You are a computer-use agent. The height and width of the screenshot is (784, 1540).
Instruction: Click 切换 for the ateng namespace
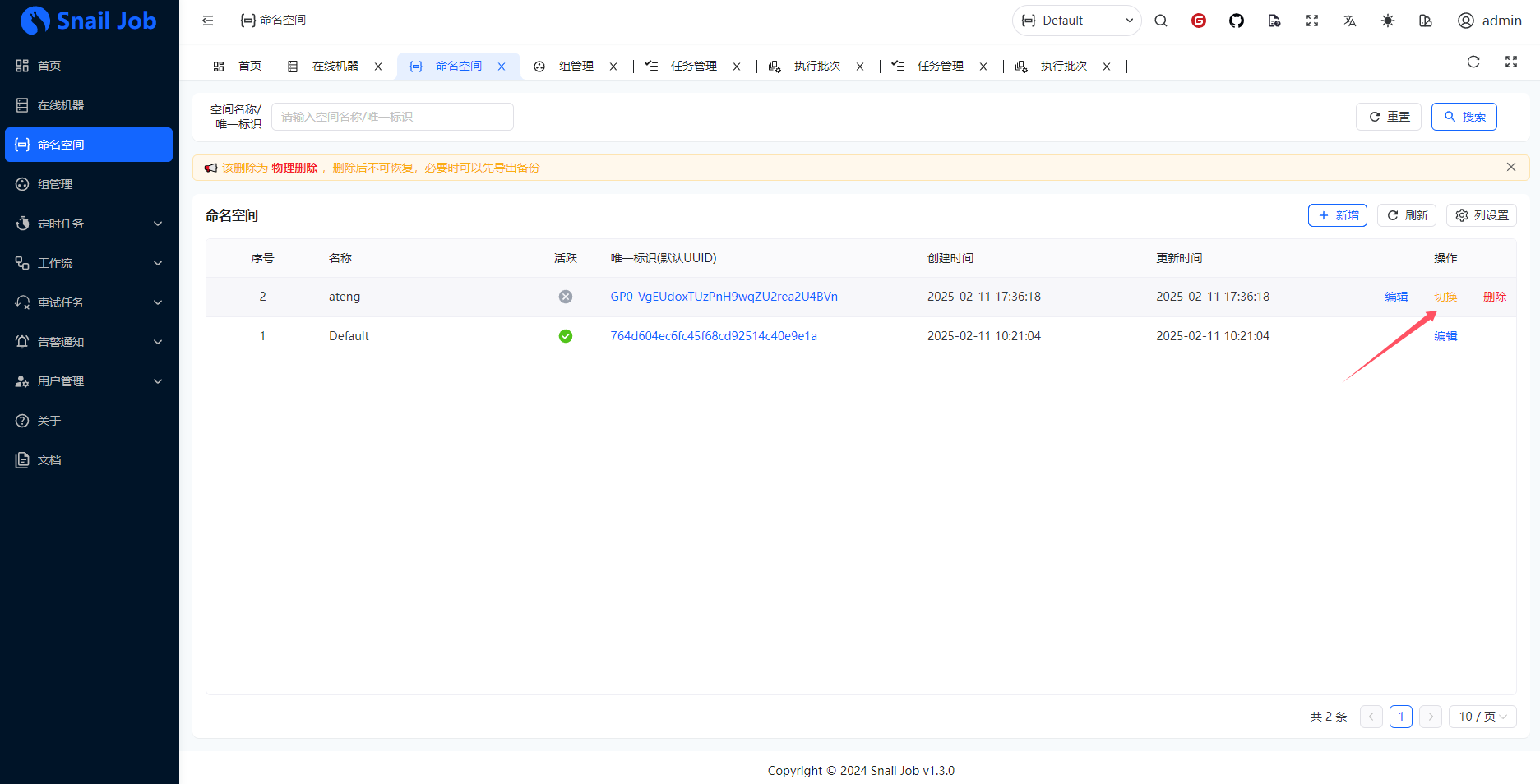coord(1445,297)
